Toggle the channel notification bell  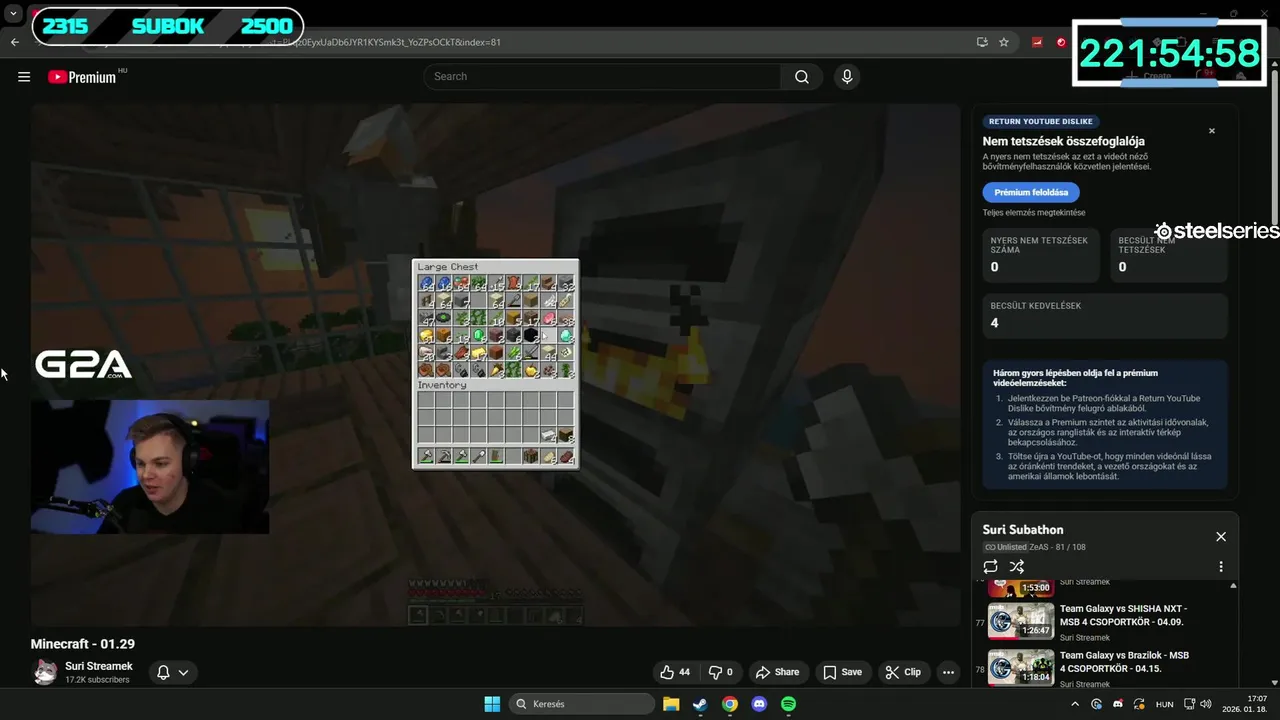coord(163,672)
